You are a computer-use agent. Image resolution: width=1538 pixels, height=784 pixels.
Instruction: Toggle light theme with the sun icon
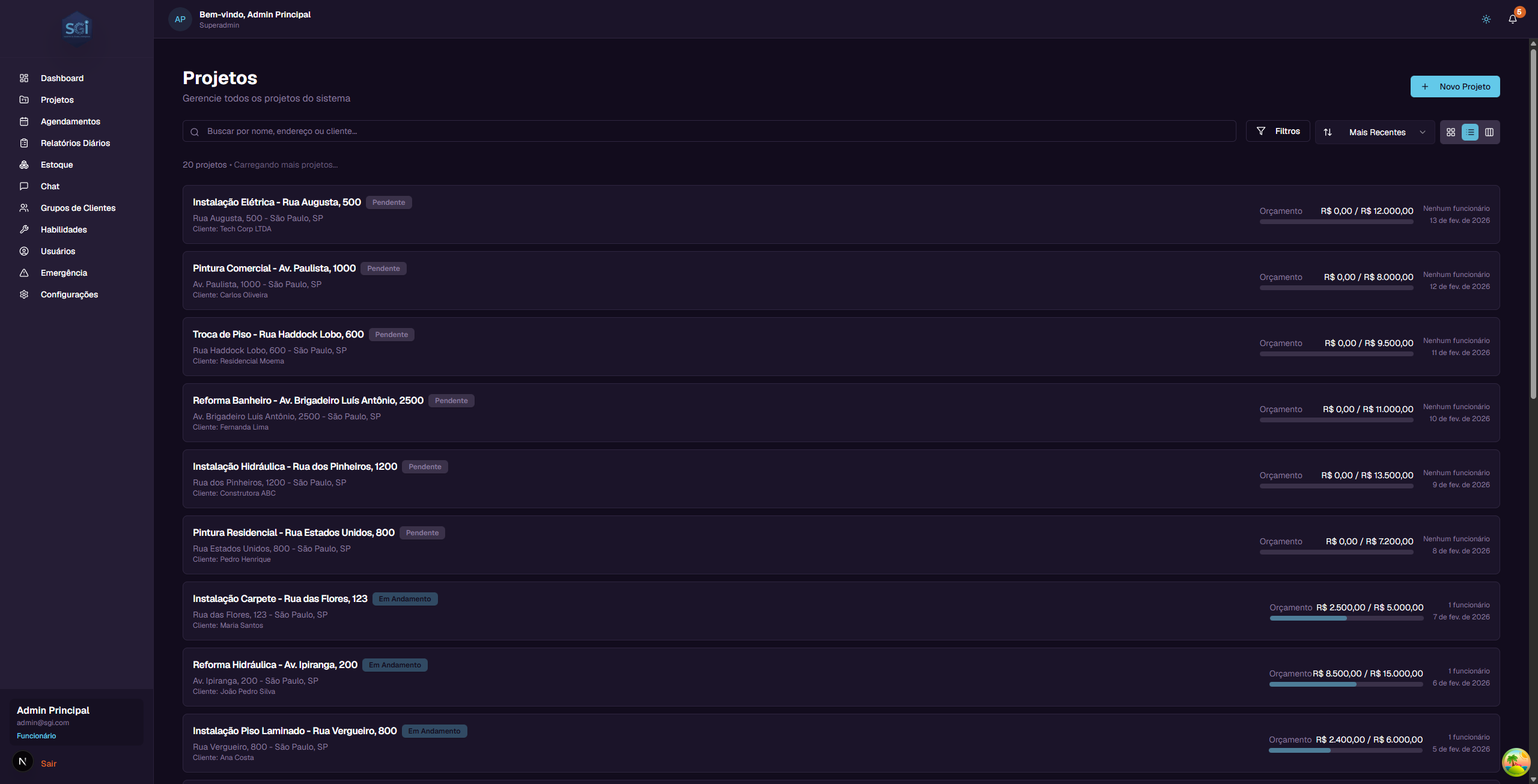[x=1486, y=19]
